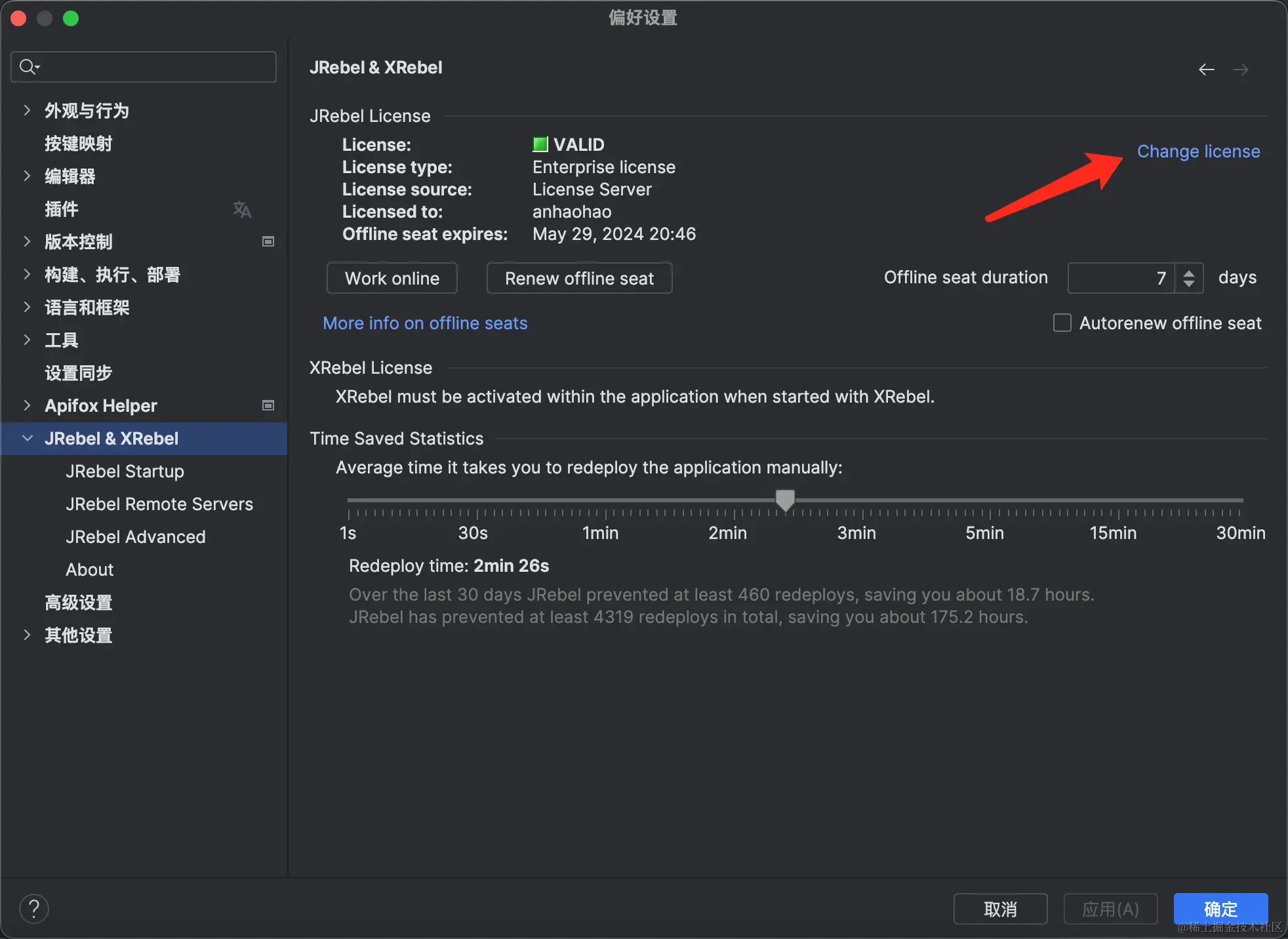The height and width of the screenshot is (939, 1288).
Task: Navigate forward with the right arrow
Action: (1240, 69)
